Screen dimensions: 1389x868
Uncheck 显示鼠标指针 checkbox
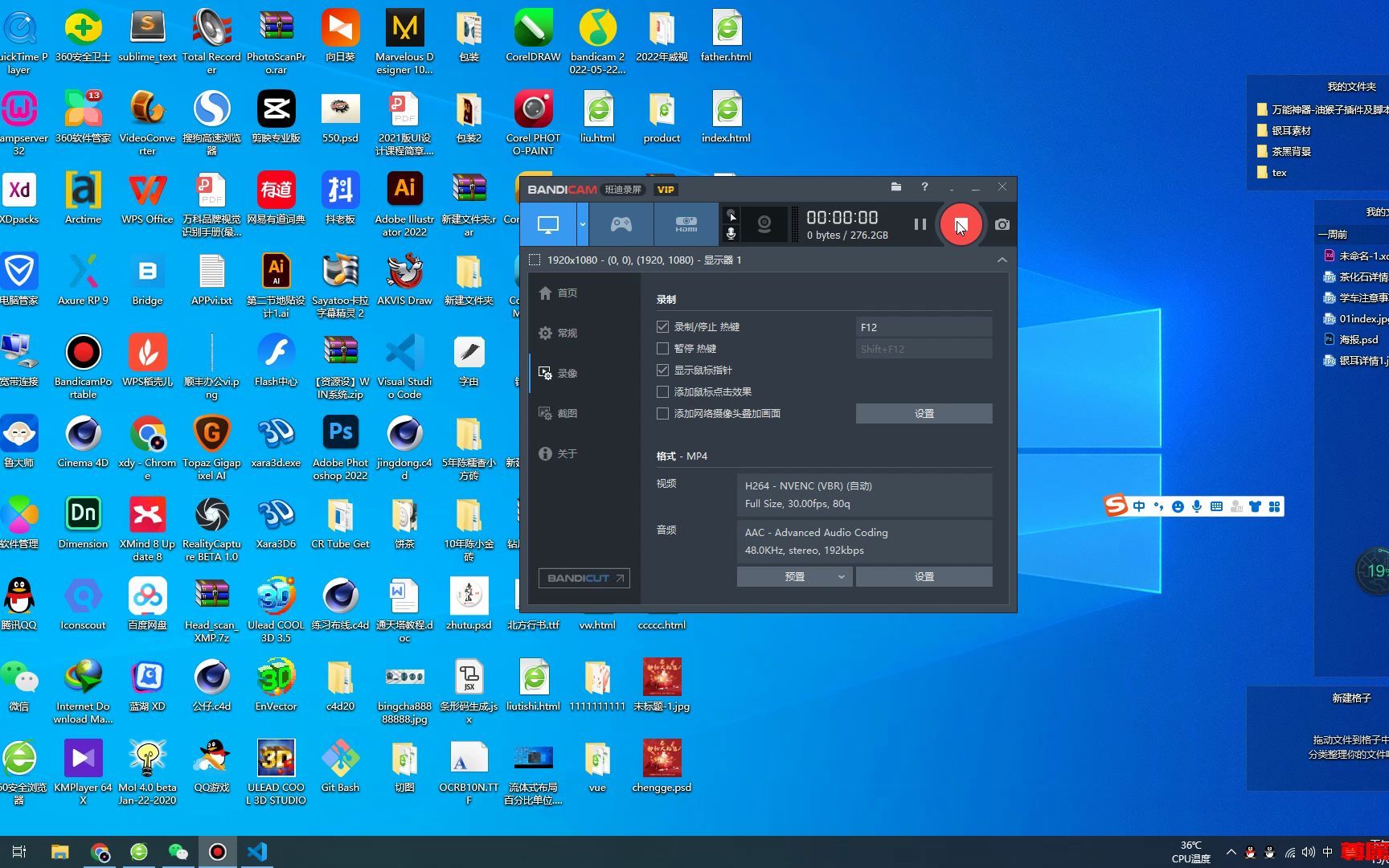(662, 371)
